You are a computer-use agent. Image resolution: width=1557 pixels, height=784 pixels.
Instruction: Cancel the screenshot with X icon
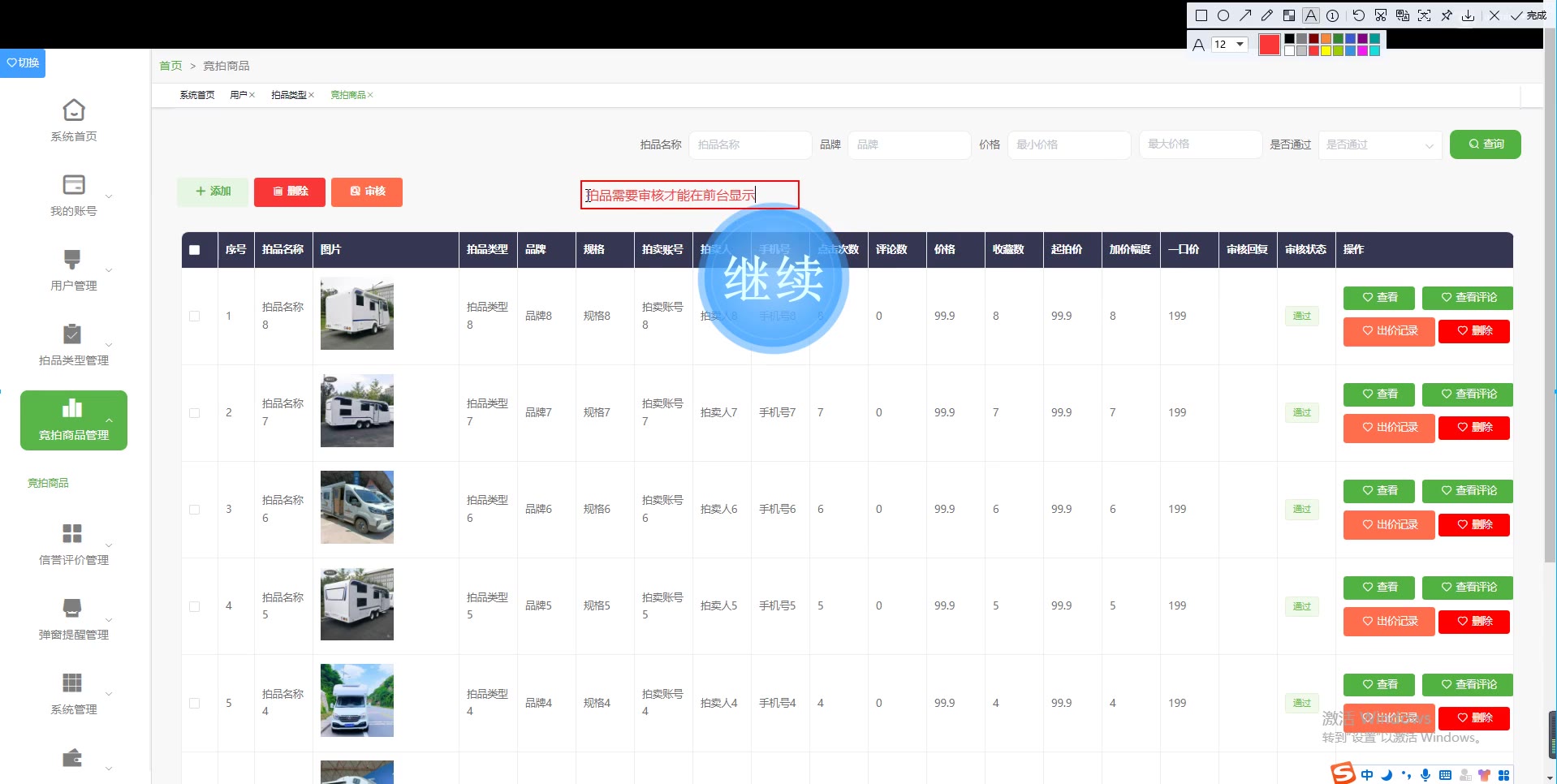coord(1494,15)
